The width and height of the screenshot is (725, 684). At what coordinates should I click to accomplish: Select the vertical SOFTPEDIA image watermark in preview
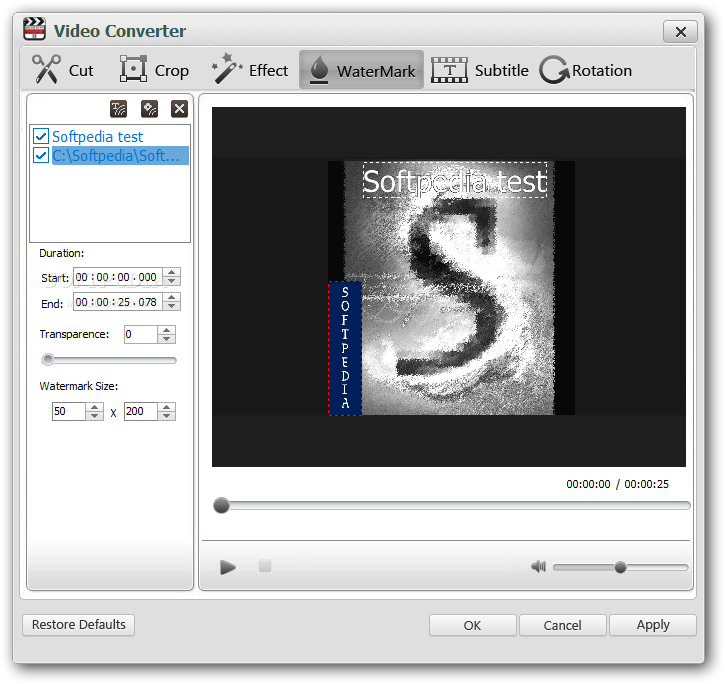click(345, 348)
